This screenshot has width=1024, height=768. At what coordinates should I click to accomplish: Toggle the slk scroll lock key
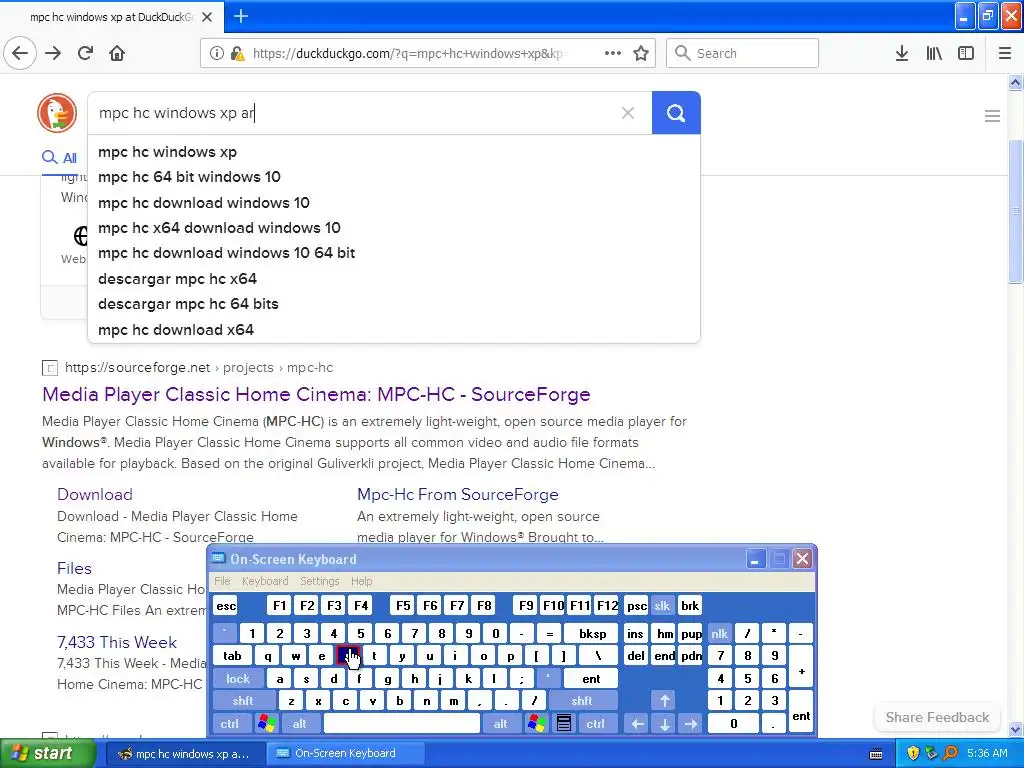(x=662, y=606)
